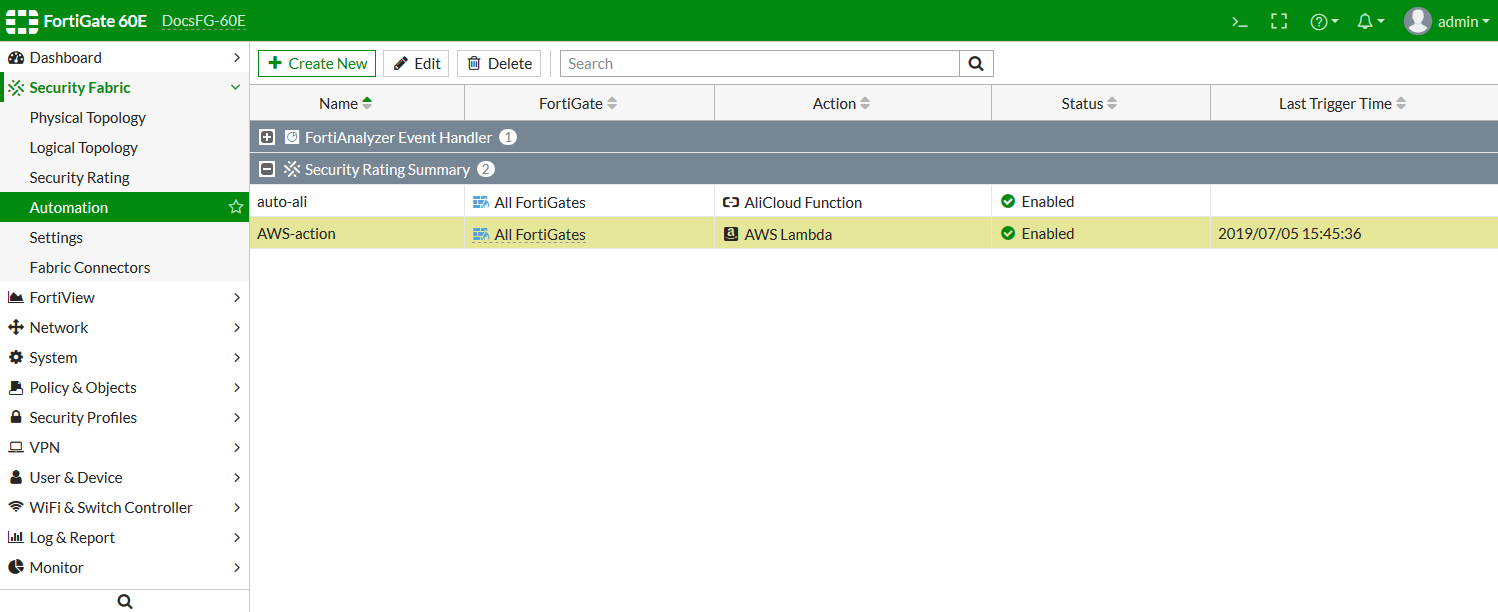
Task: Click the AliCloud Function icon
Action: [x=731, y=202]
